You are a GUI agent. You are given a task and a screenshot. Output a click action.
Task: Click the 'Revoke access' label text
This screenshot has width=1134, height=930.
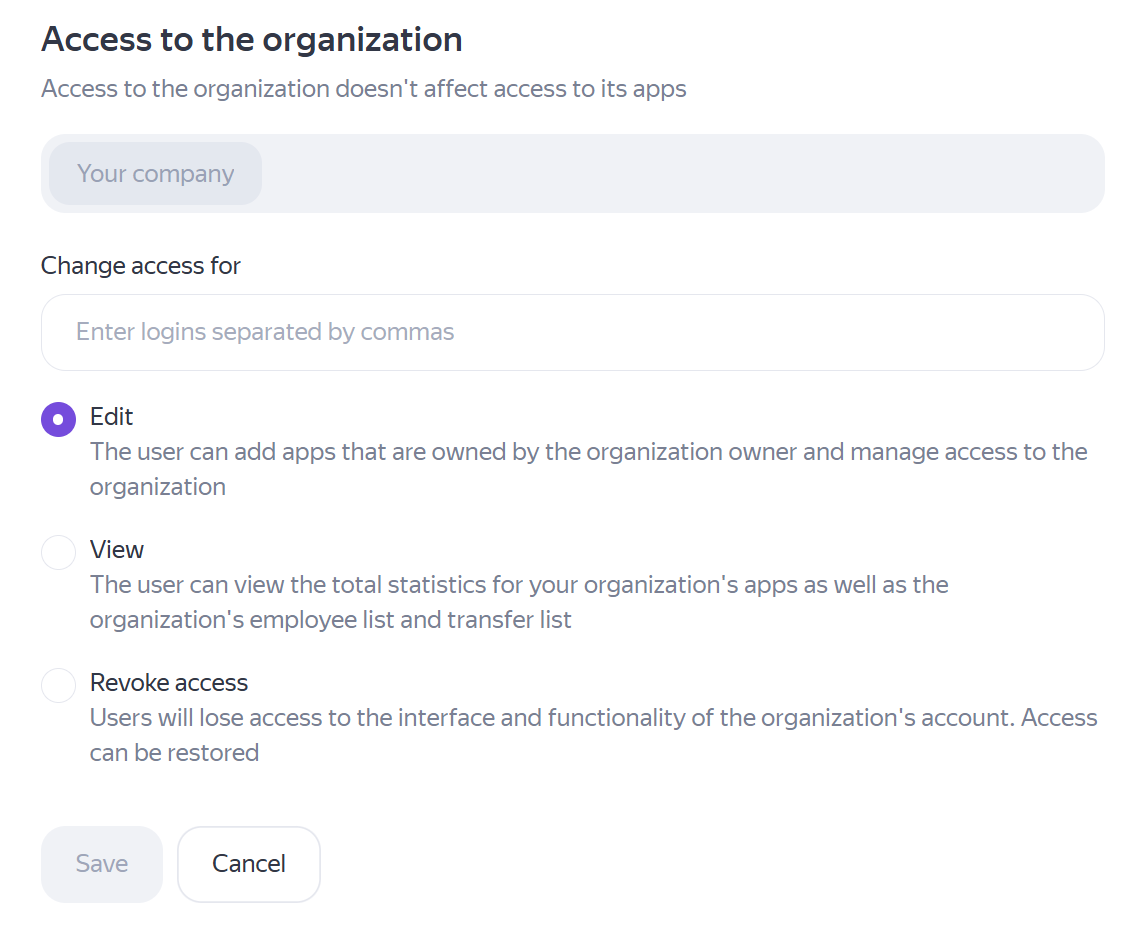(x=169, y=683)
